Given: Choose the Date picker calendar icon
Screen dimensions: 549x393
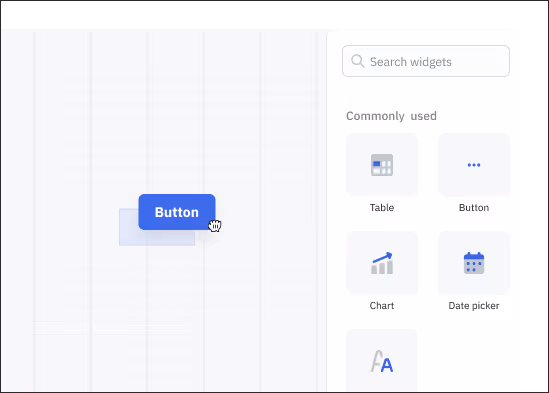Looking at the screenshot, I should coord(474,263).
